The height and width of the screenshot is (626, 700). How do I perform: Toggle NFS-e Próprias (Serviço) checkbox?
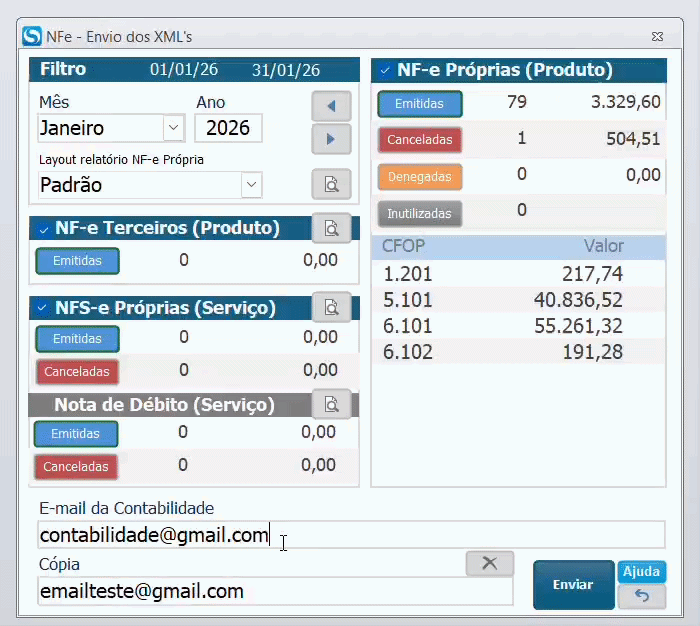[43, 308]
